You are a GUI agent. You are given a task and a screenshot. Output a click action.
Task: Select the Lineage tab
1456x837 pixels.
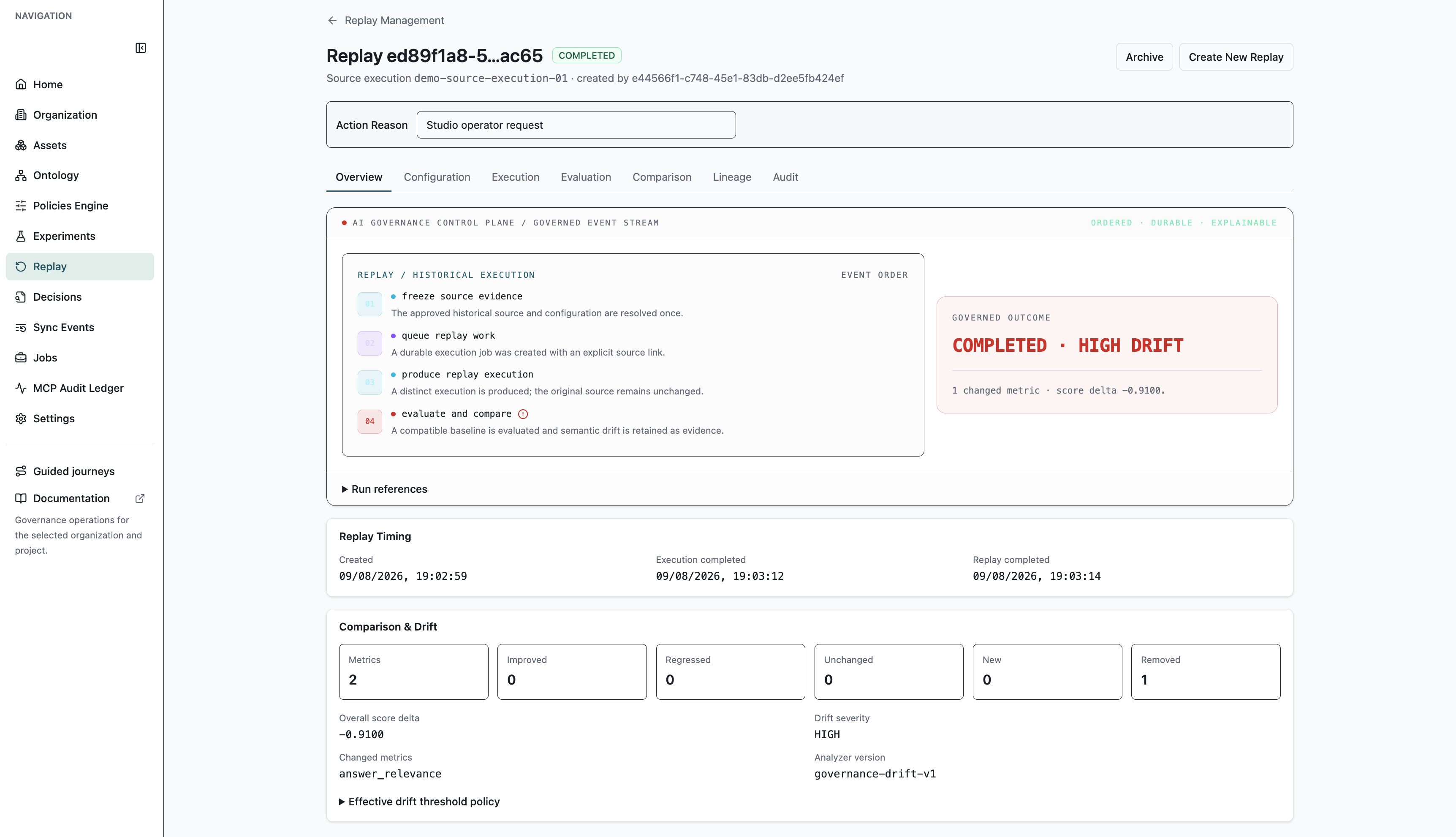click(x=732, y=177)
